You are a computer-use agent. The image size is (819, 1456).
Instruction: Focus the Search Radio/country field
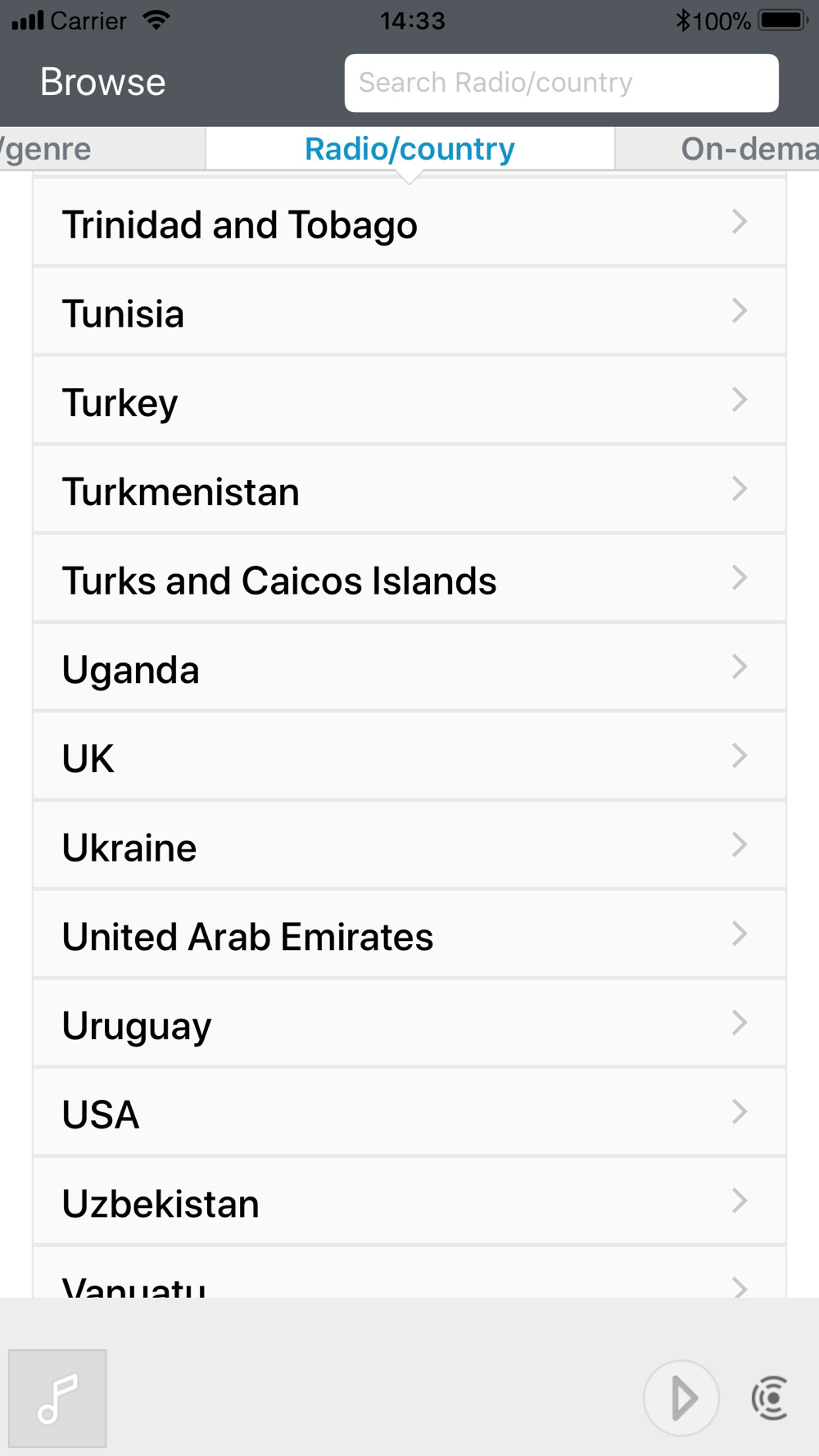coord(562,83)
